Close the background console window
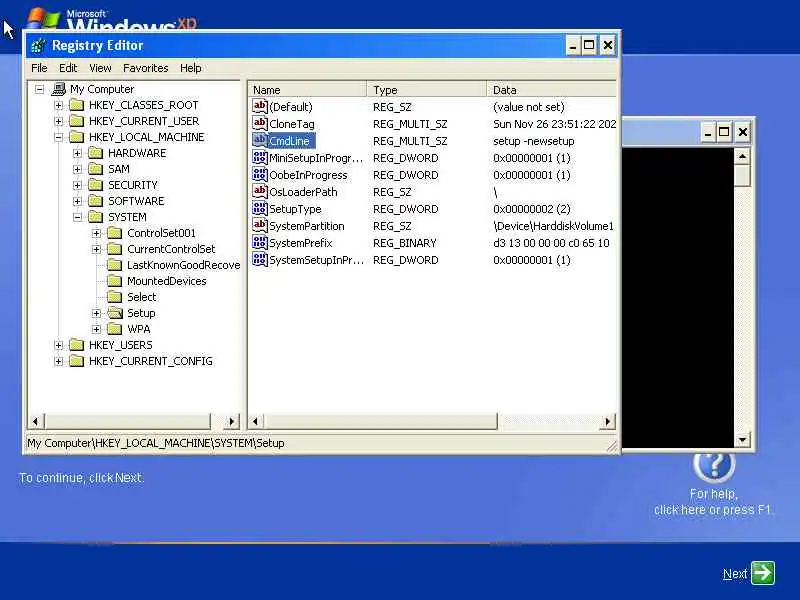 pos(743,133)
